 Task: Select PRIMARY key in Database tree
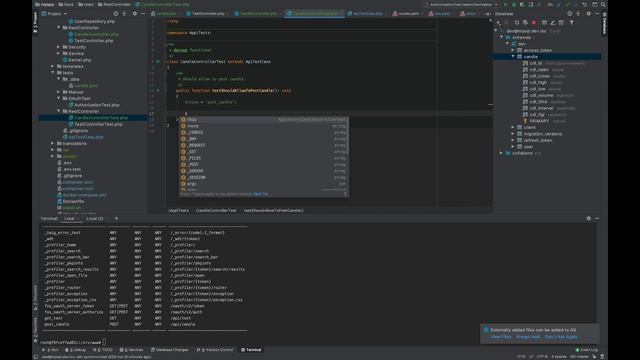point(539,121)
